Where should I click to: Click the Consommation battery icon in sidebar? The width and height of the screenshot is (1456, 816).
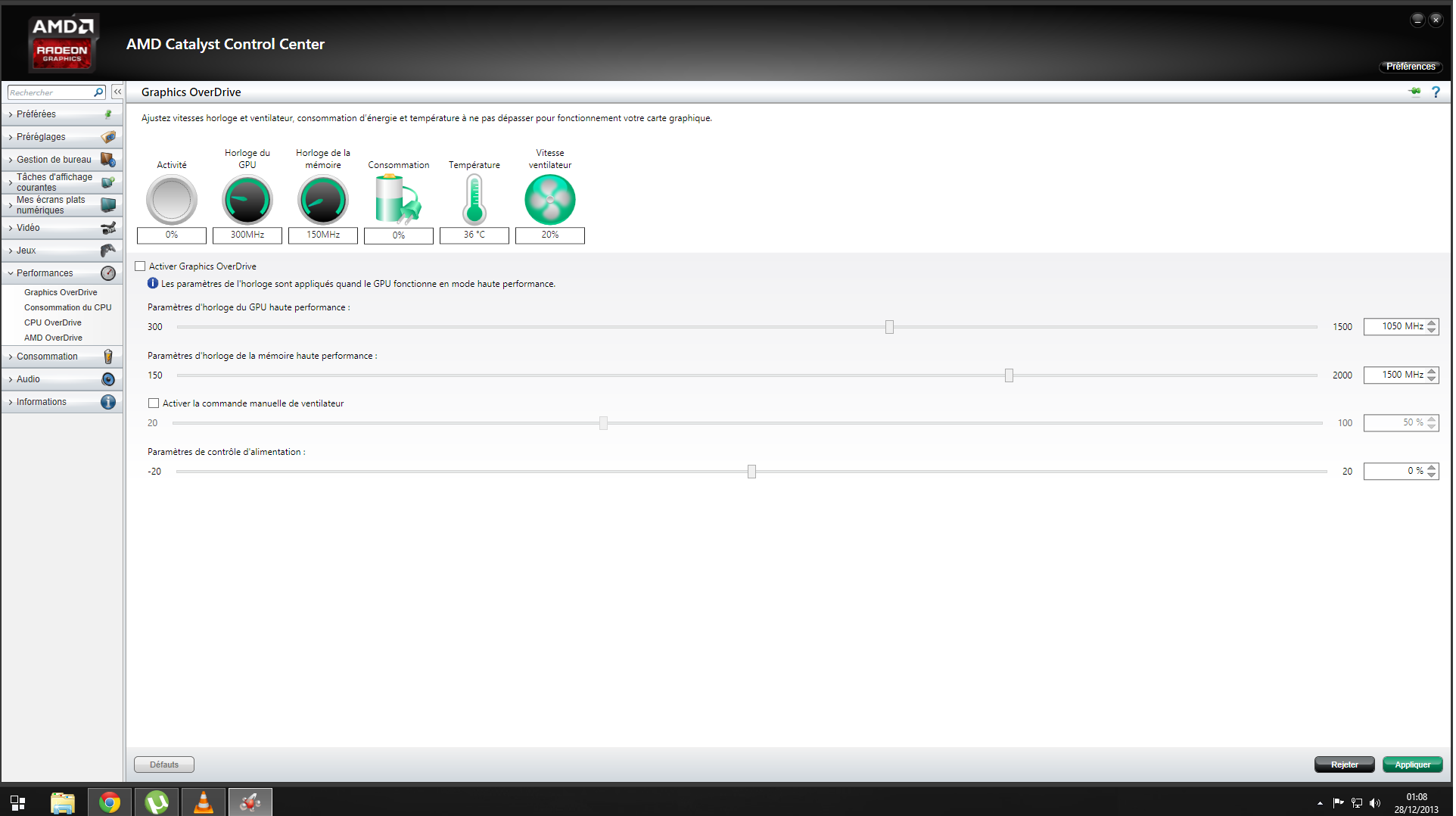click(x=108, y=357)
